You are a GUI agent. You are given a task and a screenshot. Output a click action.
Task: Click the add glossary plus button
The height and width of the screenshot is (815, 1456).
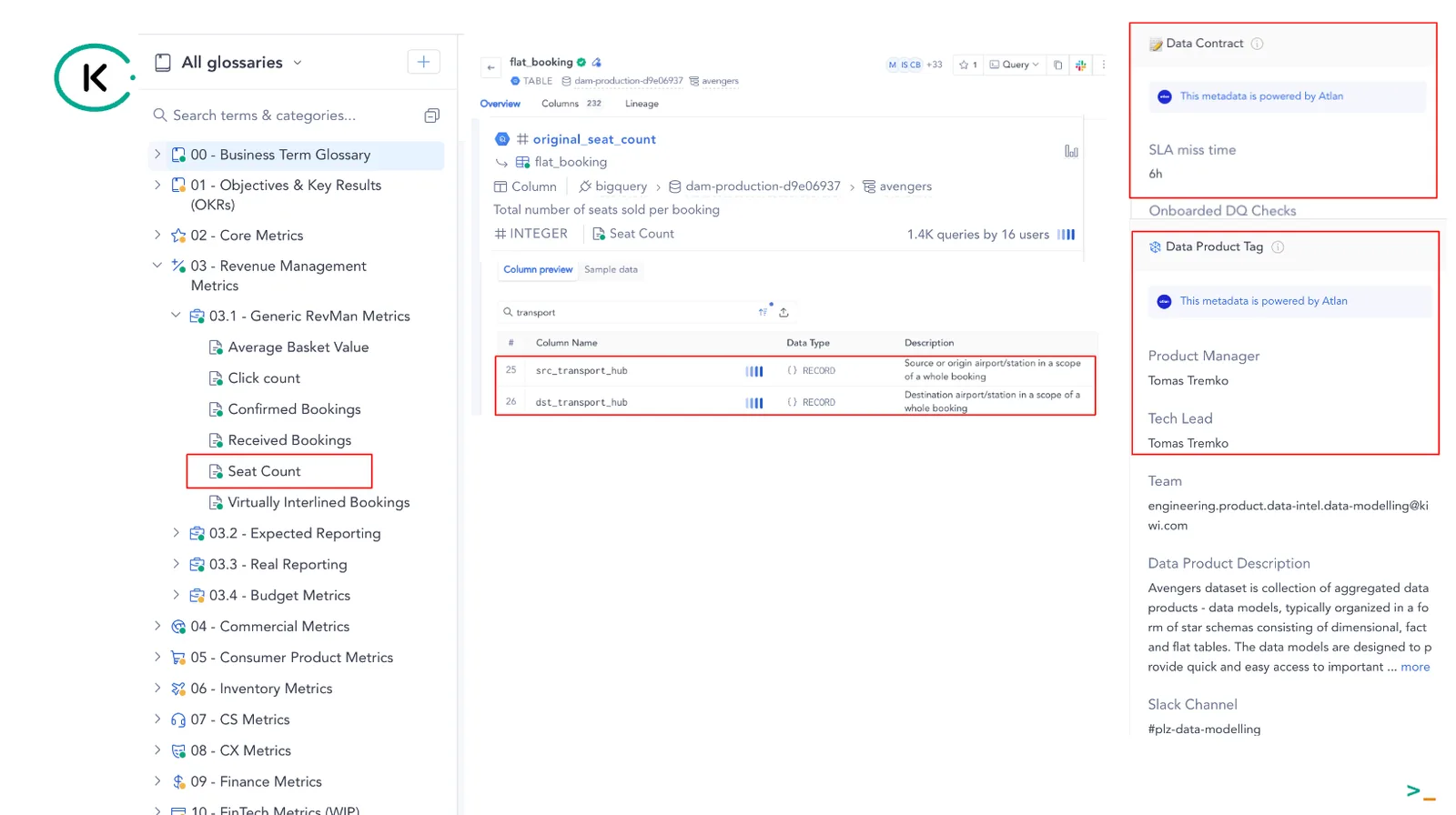click(423, 62)
